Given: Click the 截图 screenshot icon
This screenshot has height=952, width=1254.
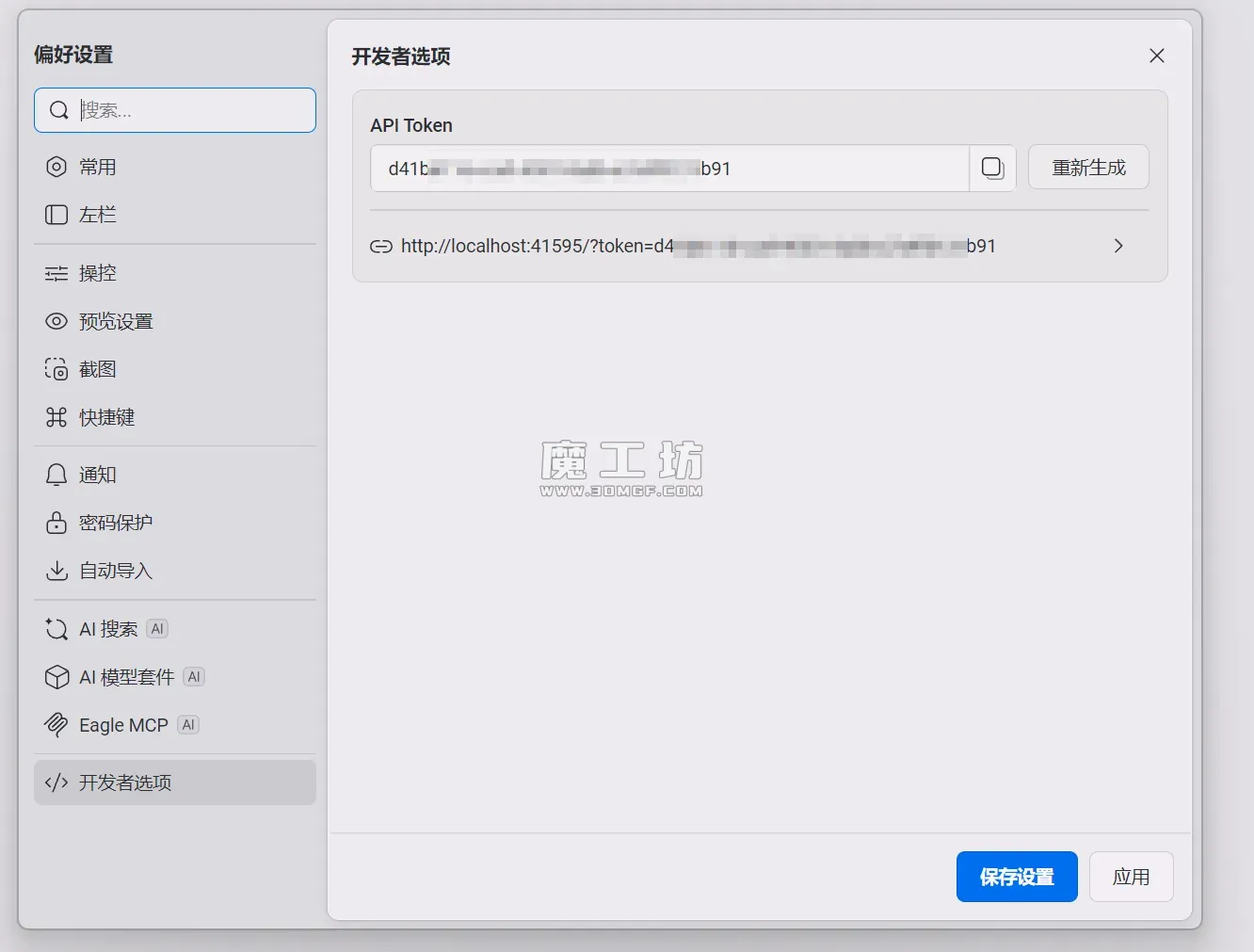Looking at the screenshot, I should click(56, 369).
